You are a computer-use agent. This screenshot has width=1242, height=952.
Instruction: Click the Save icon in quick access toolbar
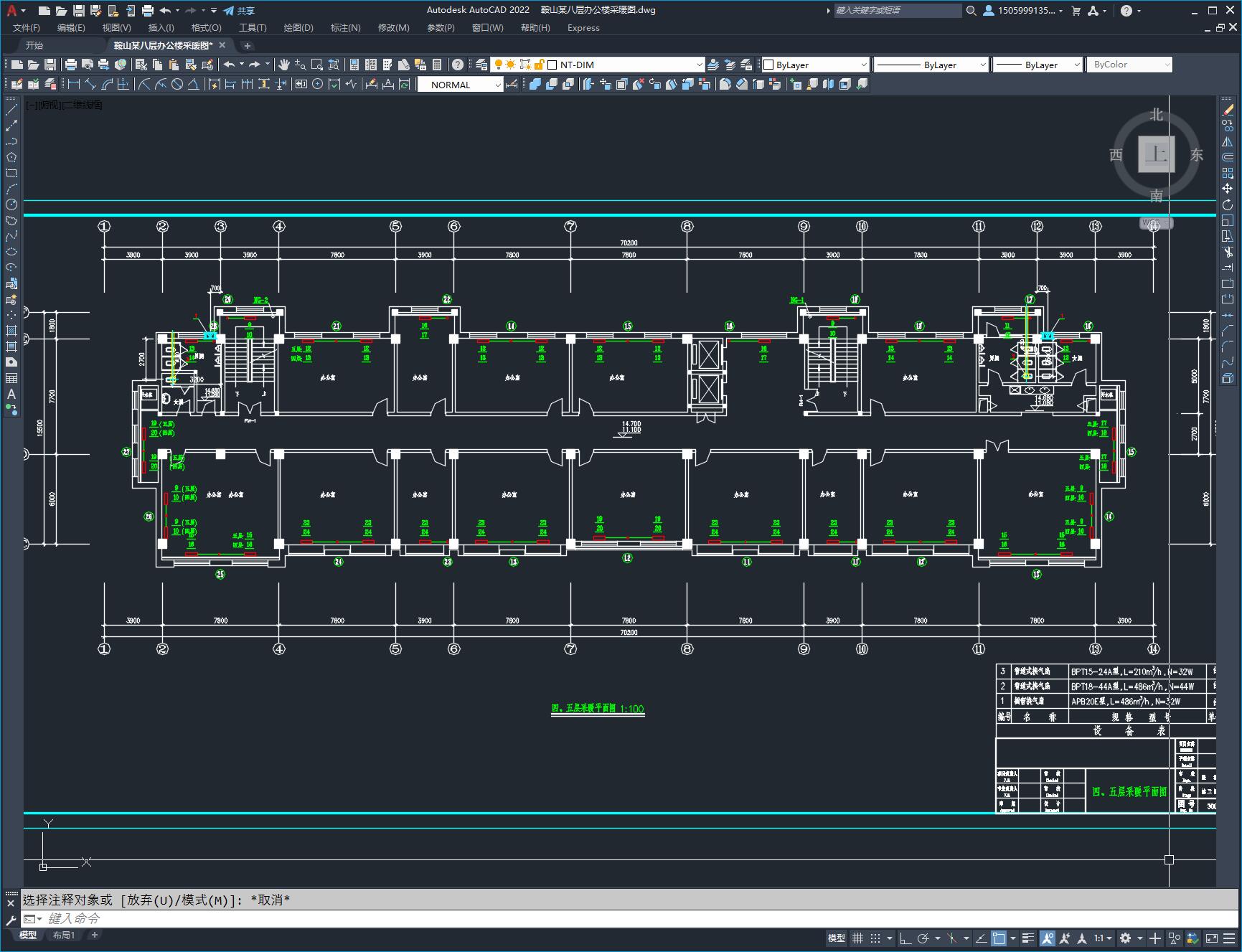(79, 11)
